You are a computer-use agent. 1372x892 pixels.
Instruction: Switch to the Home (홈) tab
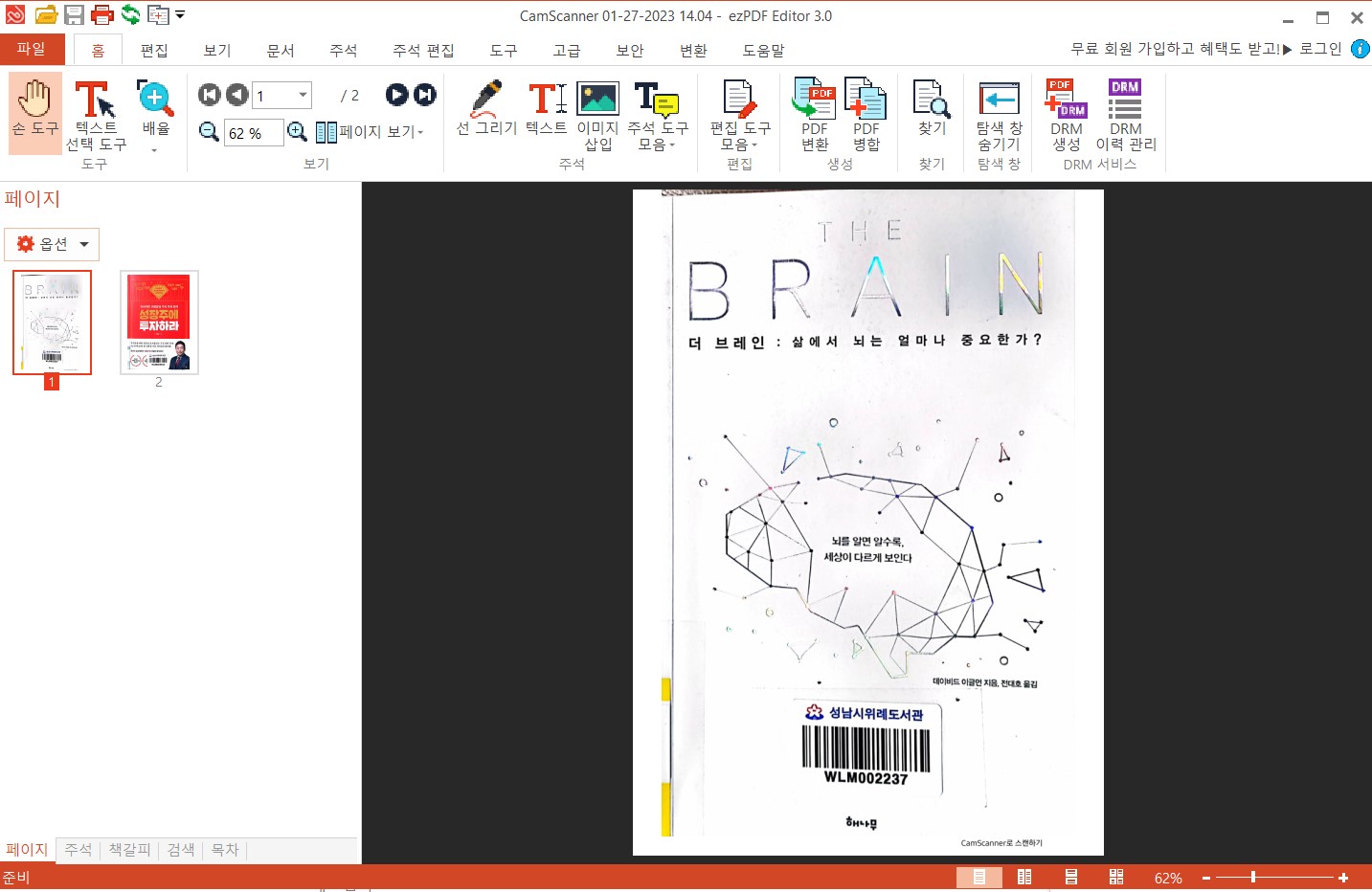click(x=98, y=50)
